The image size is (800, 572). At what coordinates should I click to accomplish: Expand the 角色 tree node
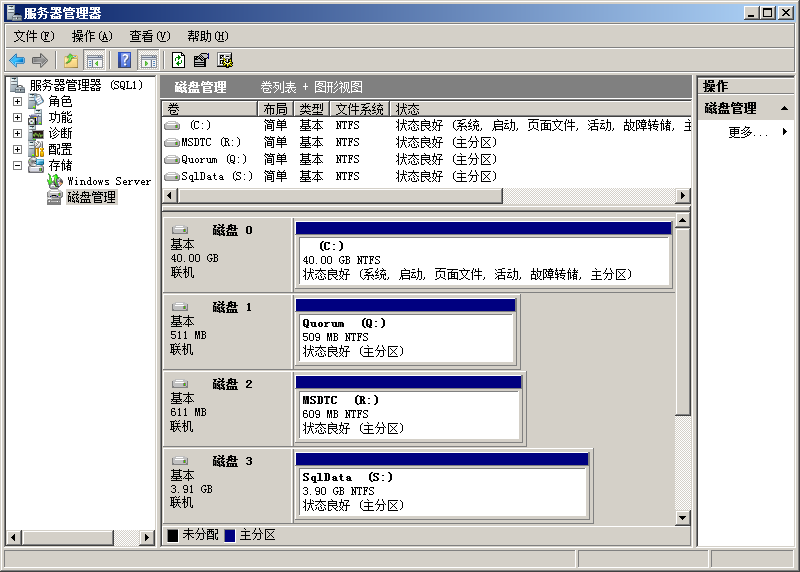coord(17,101)
